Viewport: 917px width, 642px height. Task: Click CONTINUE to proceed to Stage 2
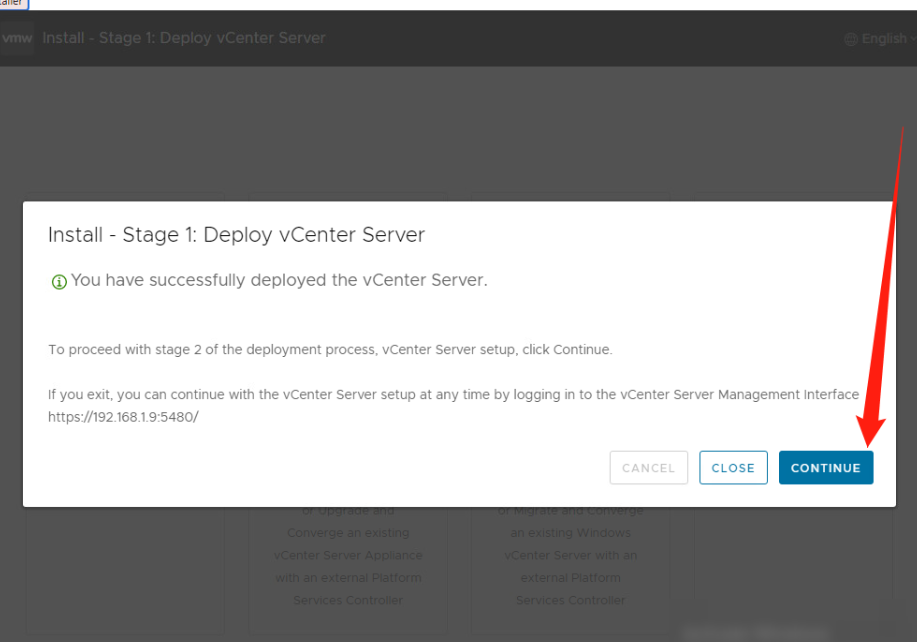826,467
